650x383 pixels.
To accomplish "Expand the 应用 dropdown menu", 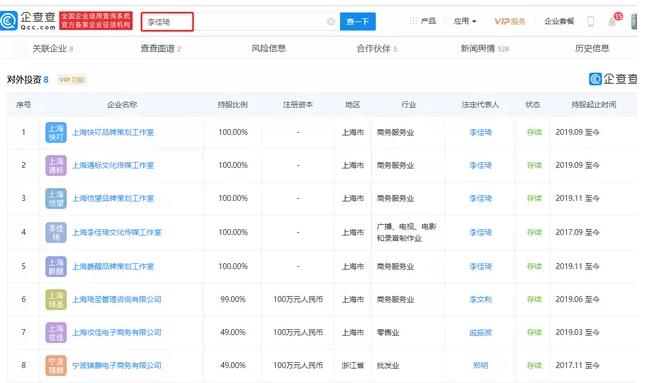I will pyautogui.click(x=465, y=21).
